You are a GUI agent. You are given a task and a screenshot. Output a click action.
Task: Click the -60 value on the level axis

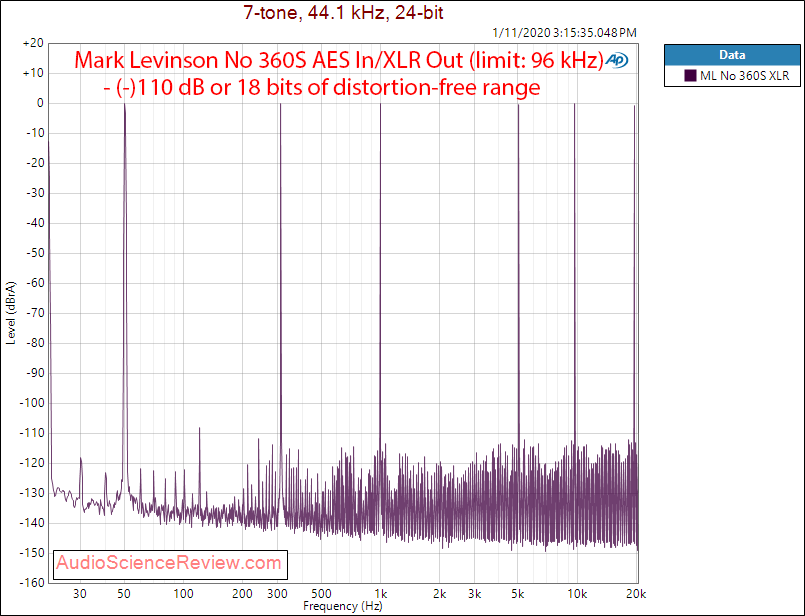[x=34, y=283]
